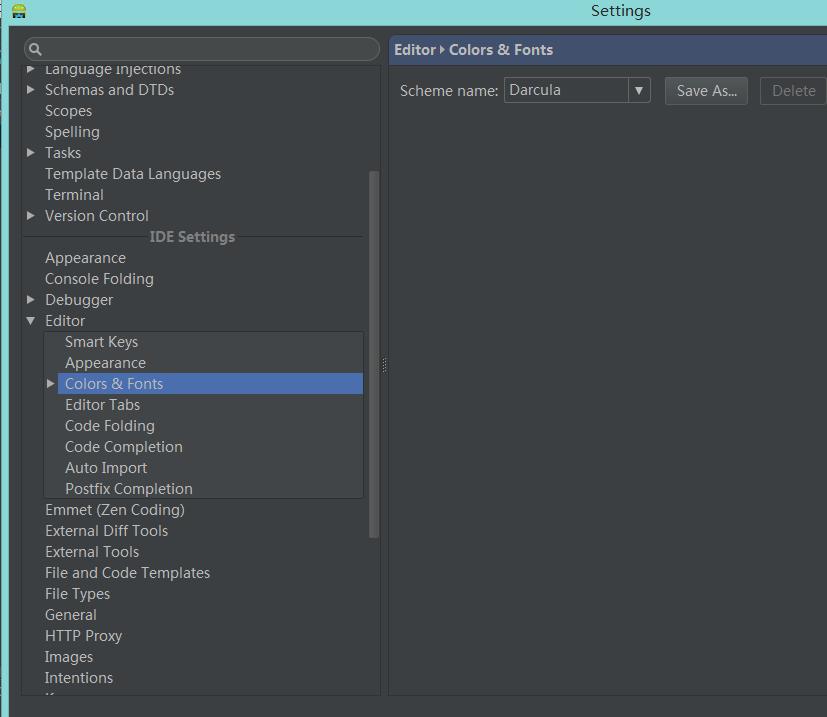Click the search magnifier icon
This screenshot has width=827, height=717.
pos(35,50)
